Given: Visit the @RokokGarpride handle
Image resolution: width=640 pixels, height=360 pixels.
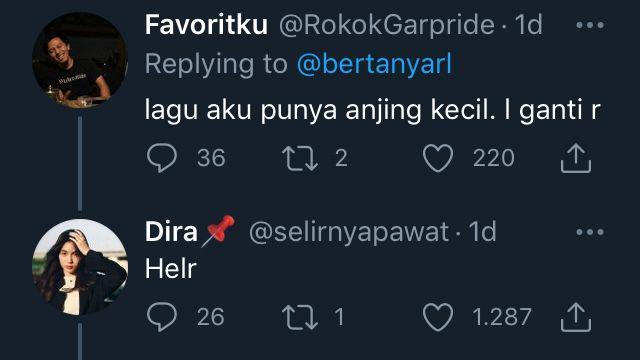Looking at the screenshot, I should pos(387,25).
